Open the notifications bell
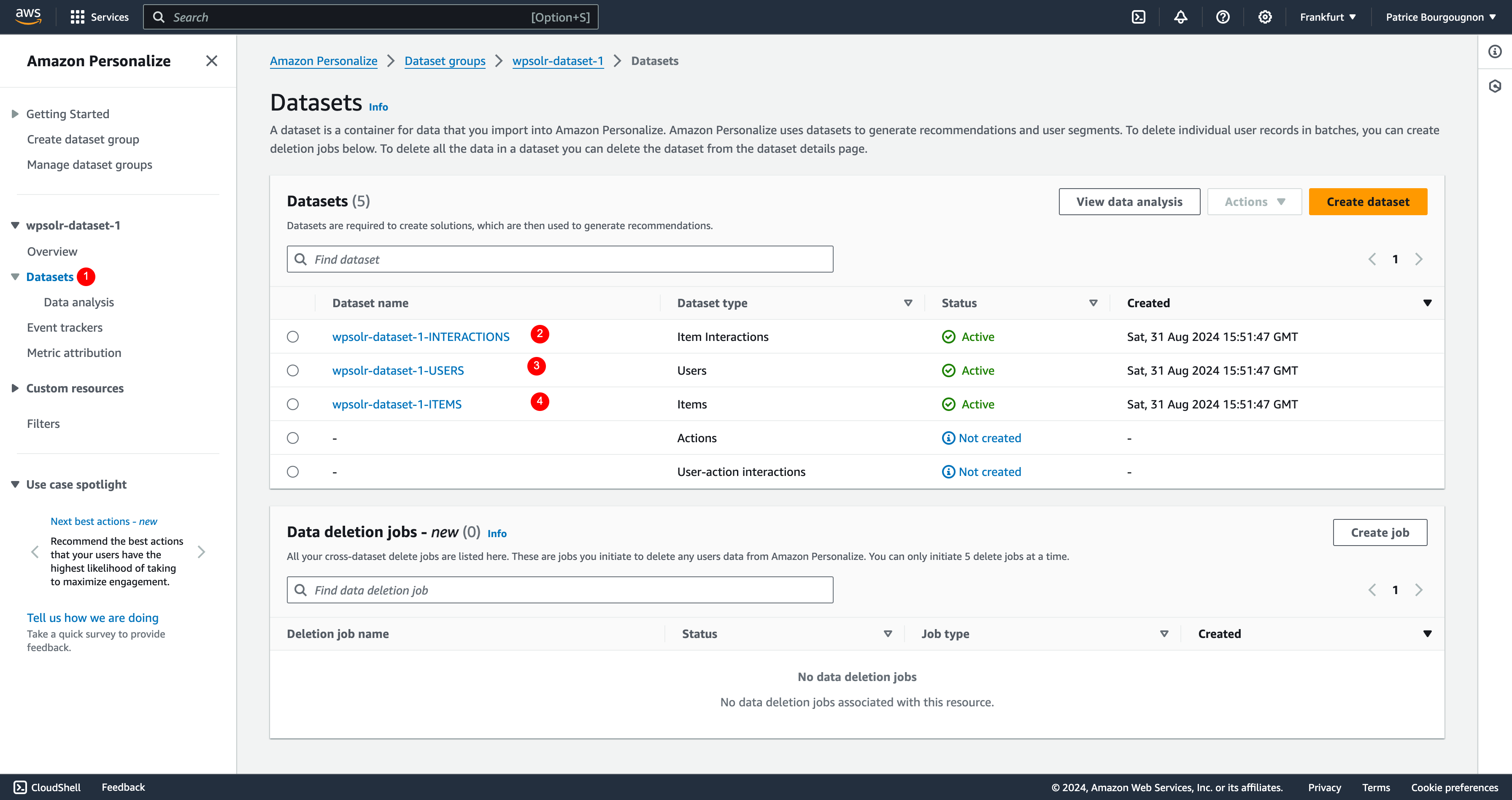The height and width of the screenshot is (800, 1512). click(x=1180, y=17)
